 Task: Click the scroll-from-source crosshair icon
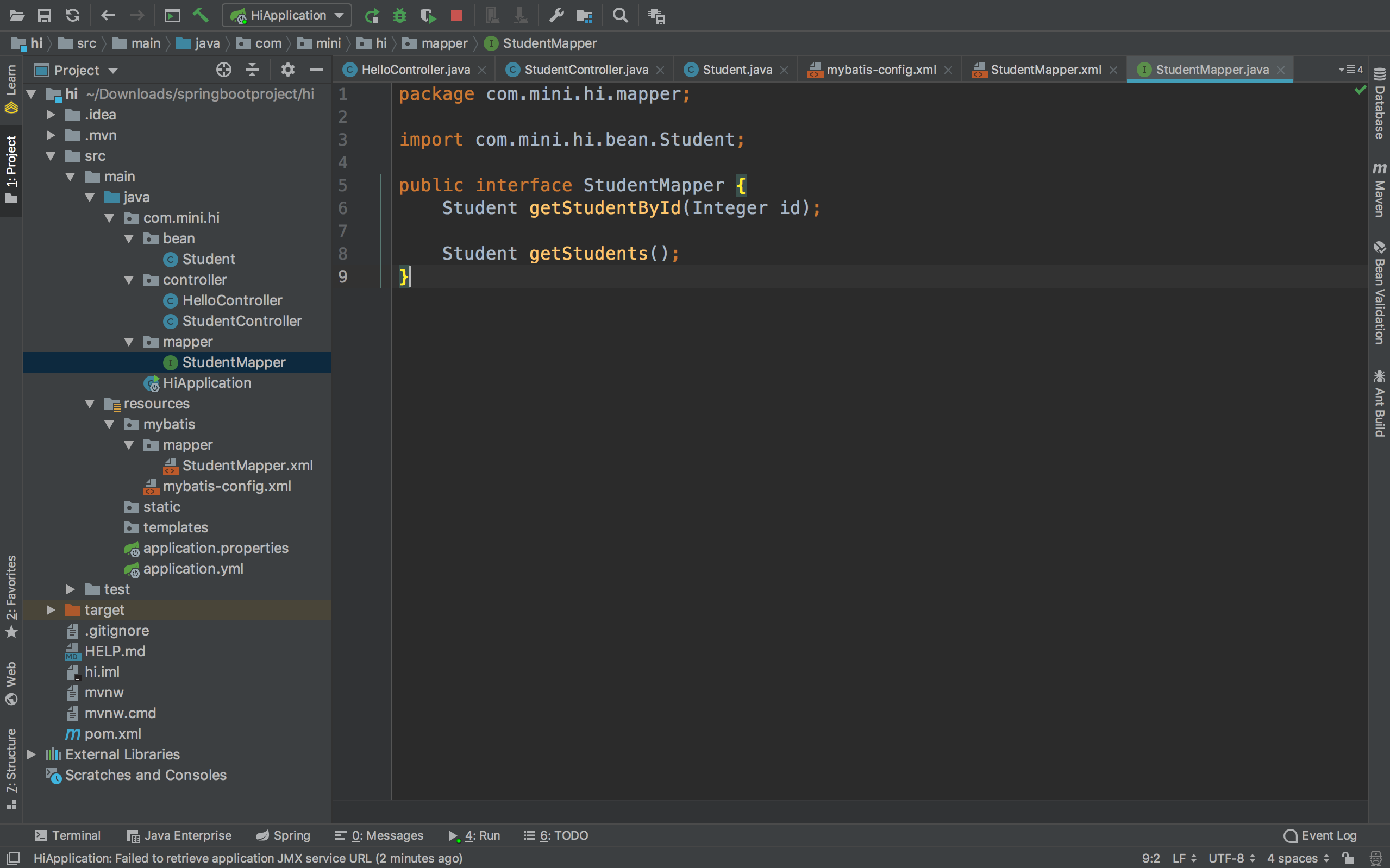point(224,70)
